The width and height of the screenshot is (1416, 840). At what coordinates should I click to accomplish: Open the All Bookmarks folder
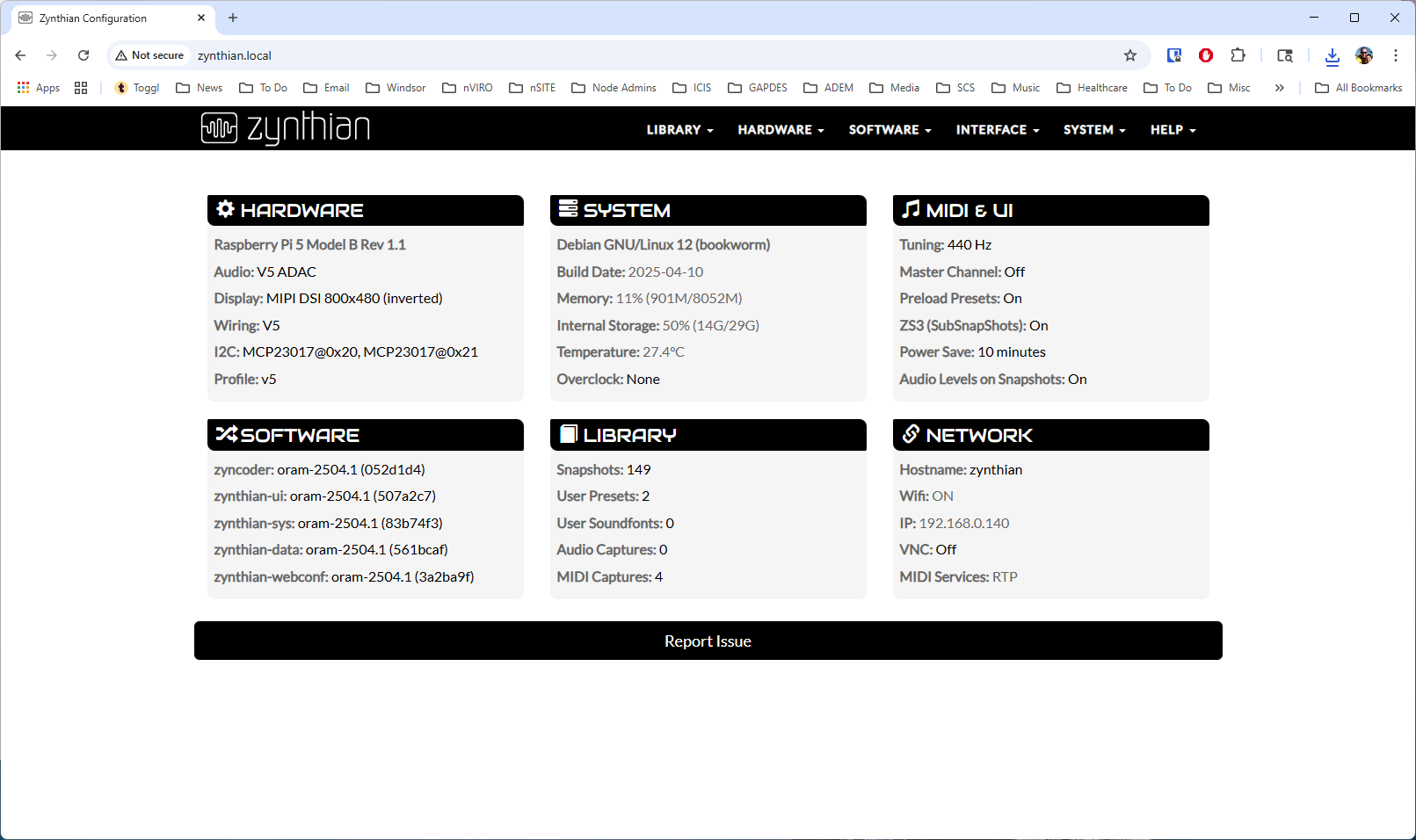(x=1358, y=88)
